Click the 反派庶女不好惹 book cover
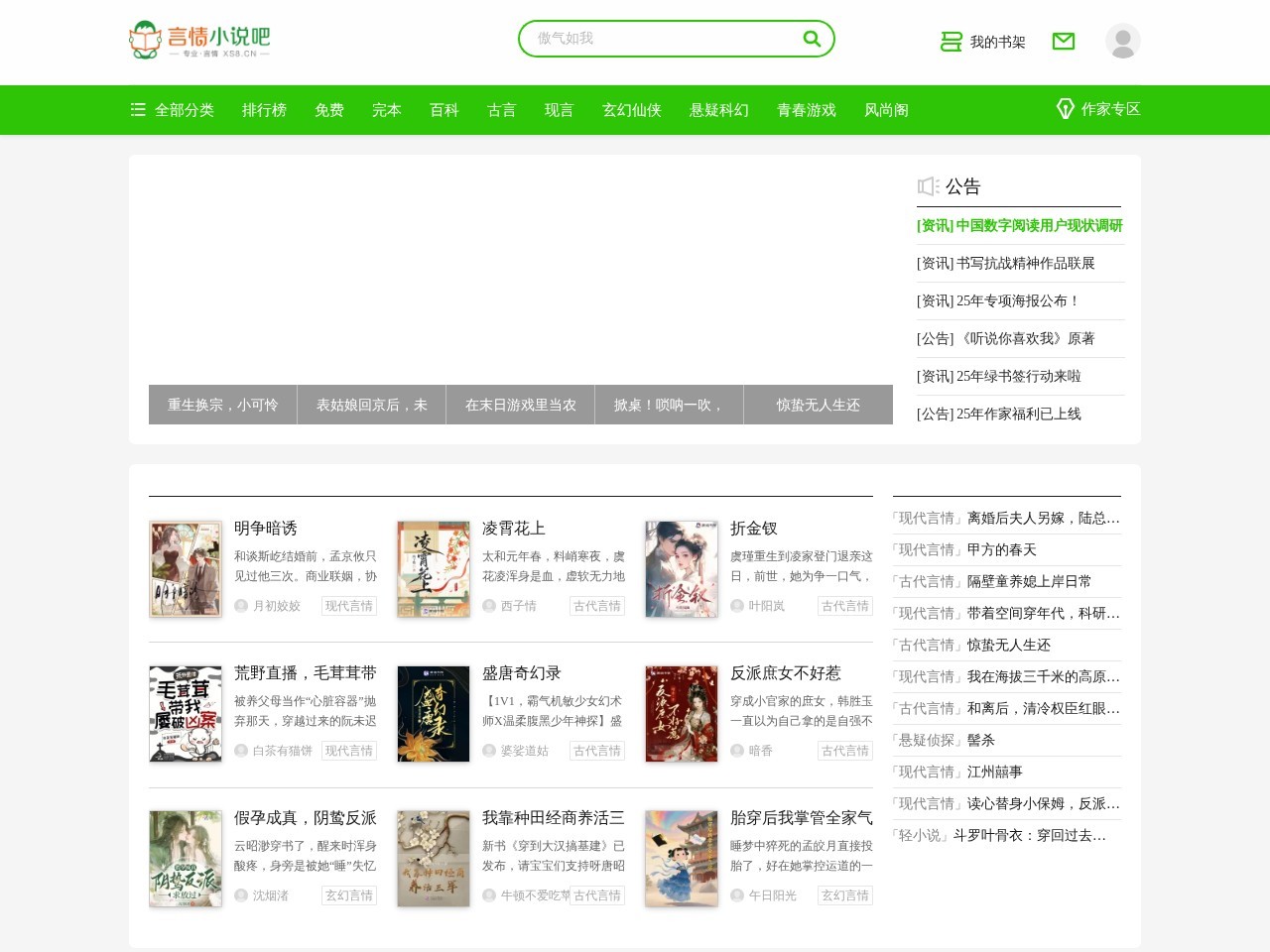 [682, 714]
